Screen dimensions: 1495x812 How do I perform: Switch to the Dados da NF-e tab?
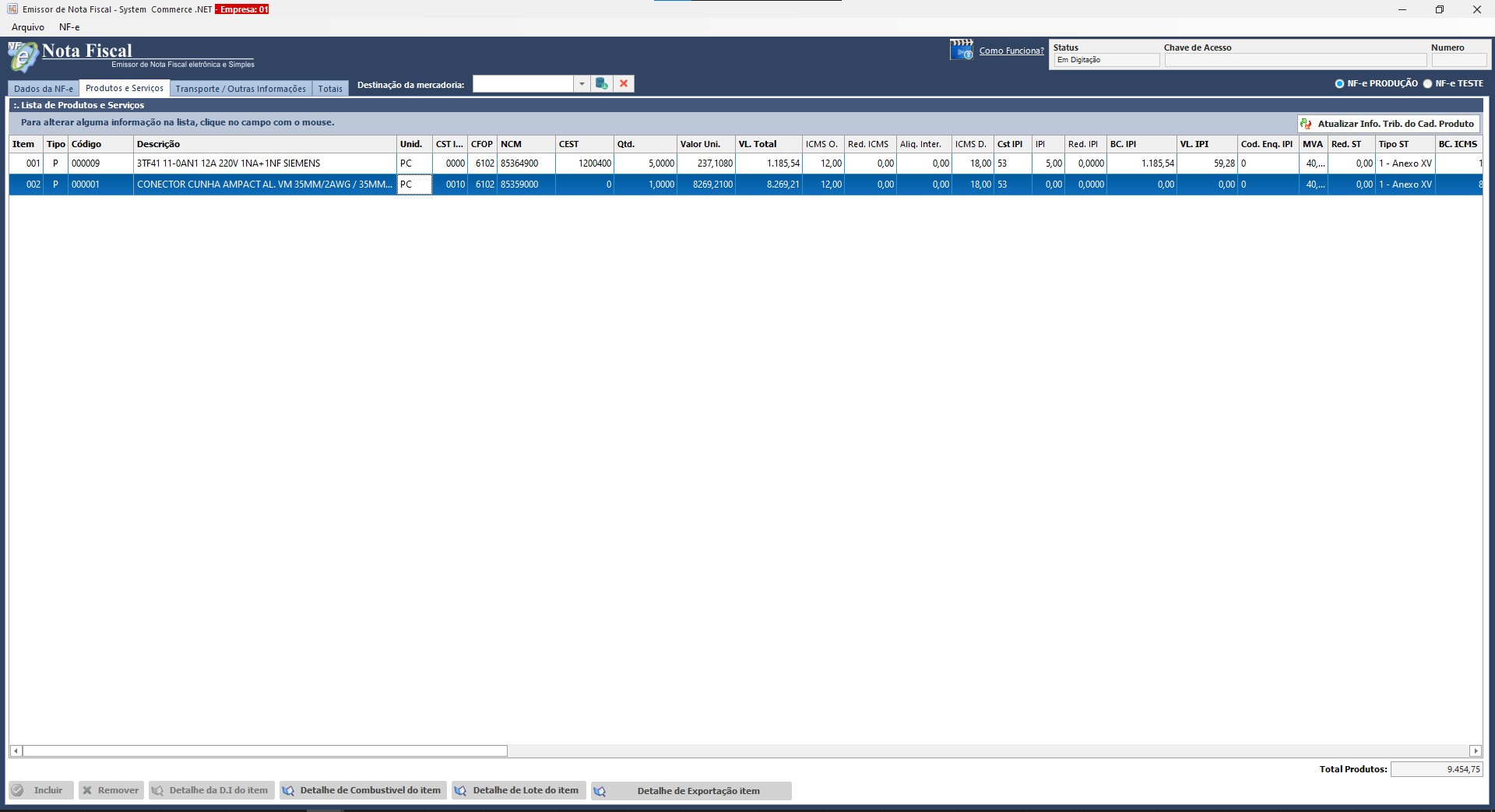pyautogui.click(x=44, y=89)
